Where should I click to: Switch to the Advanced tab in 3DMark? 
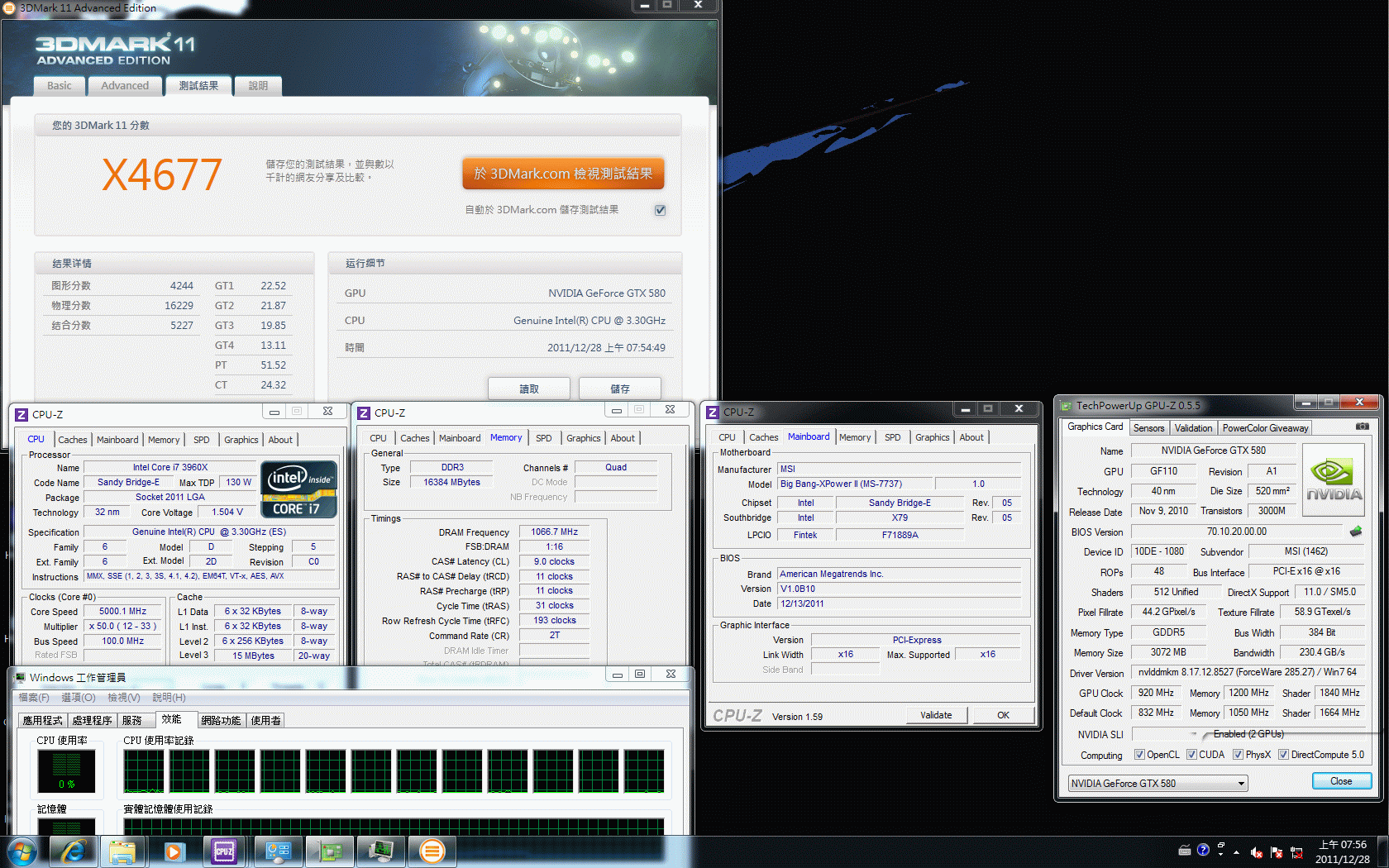[125, 85]
